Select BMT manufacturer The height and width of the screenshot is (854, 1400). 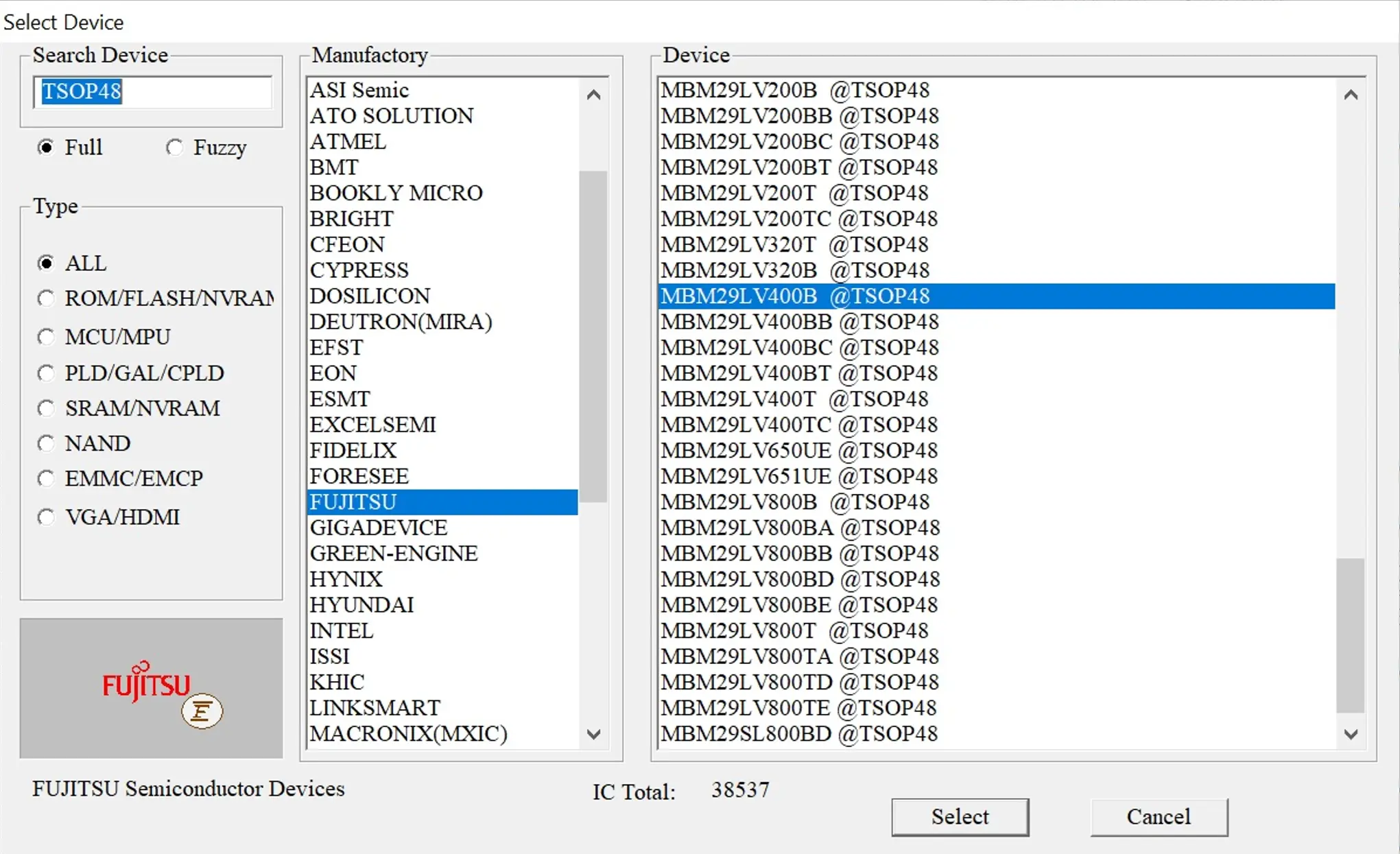tap(442, 167)
